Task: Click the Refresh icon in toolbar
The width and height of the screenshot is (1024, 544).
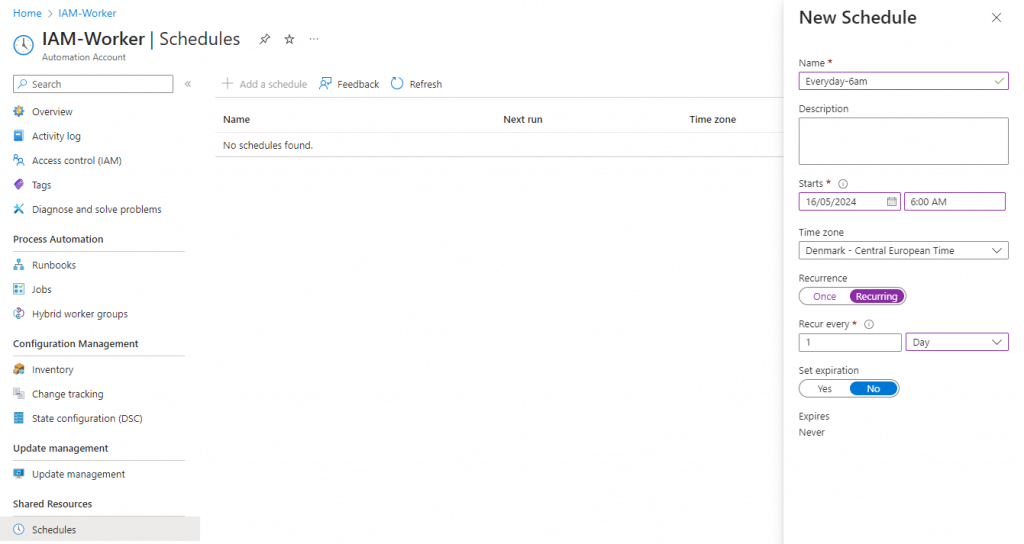Action: (397, 84)
